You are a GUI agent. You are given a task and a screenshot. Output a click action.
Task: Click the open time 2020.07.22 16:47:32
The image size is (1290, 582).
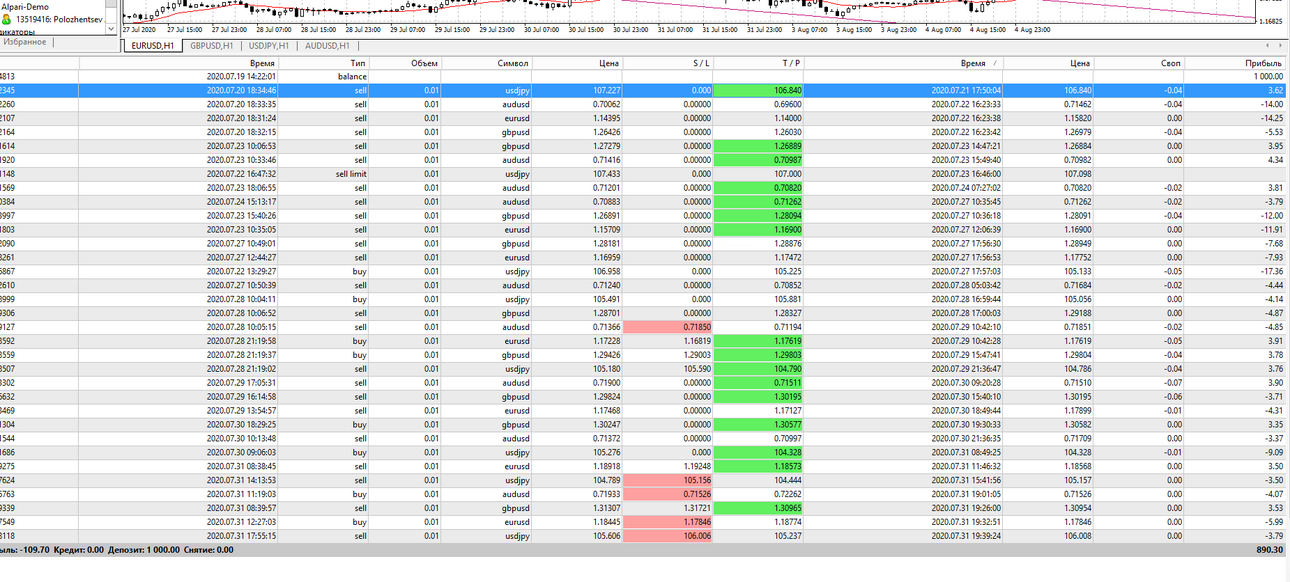(x=241, y=173)
